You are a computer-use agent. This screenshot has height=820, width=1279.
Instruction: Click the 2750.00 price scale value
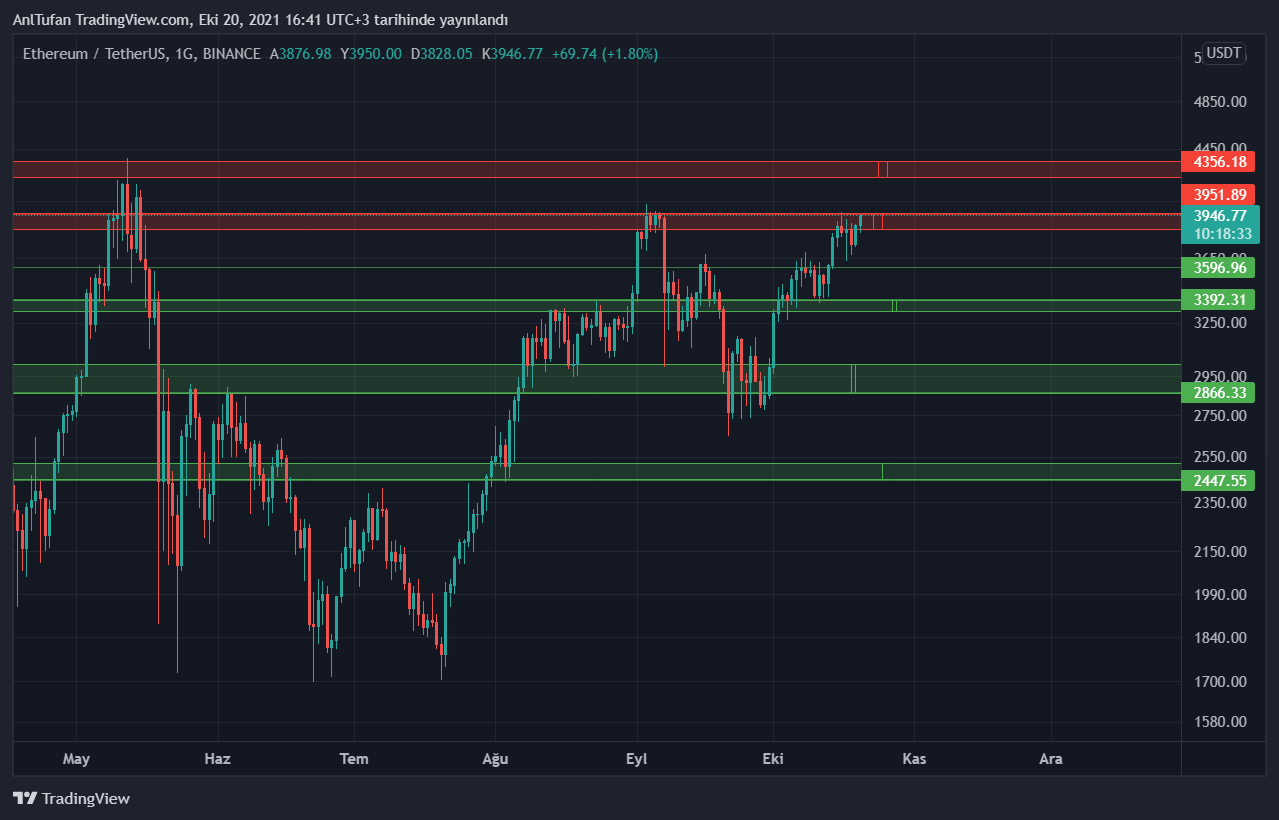[x=1220, y=415]
